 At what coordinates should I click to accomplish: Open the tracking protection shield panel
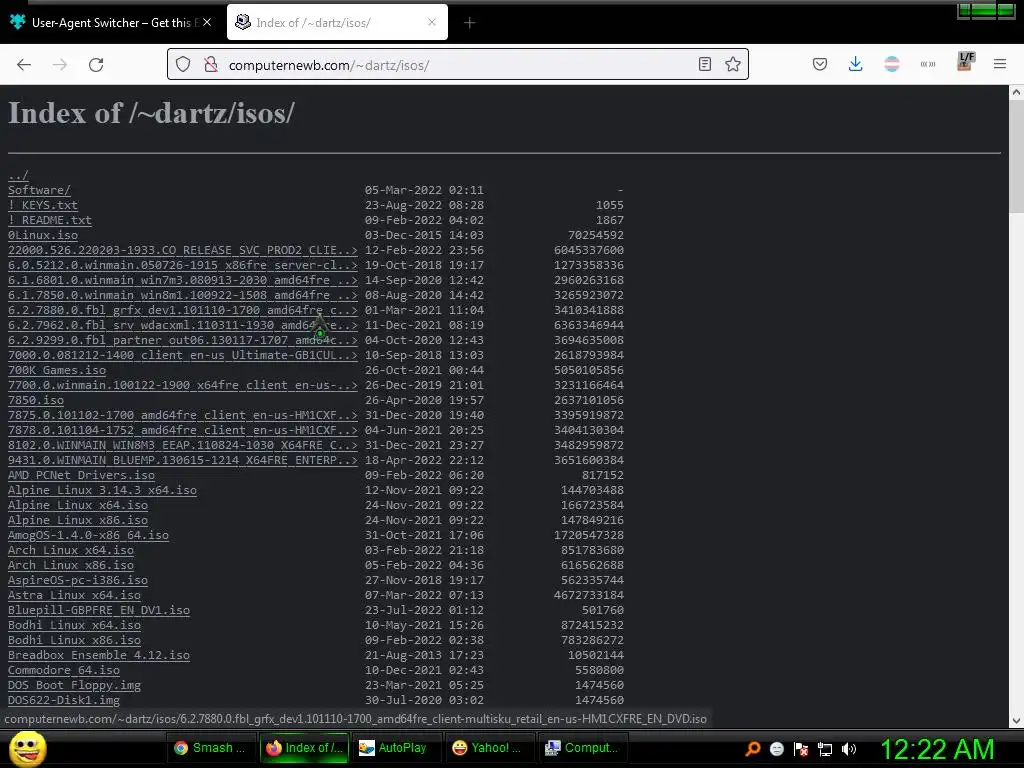[x=183, y=64]
